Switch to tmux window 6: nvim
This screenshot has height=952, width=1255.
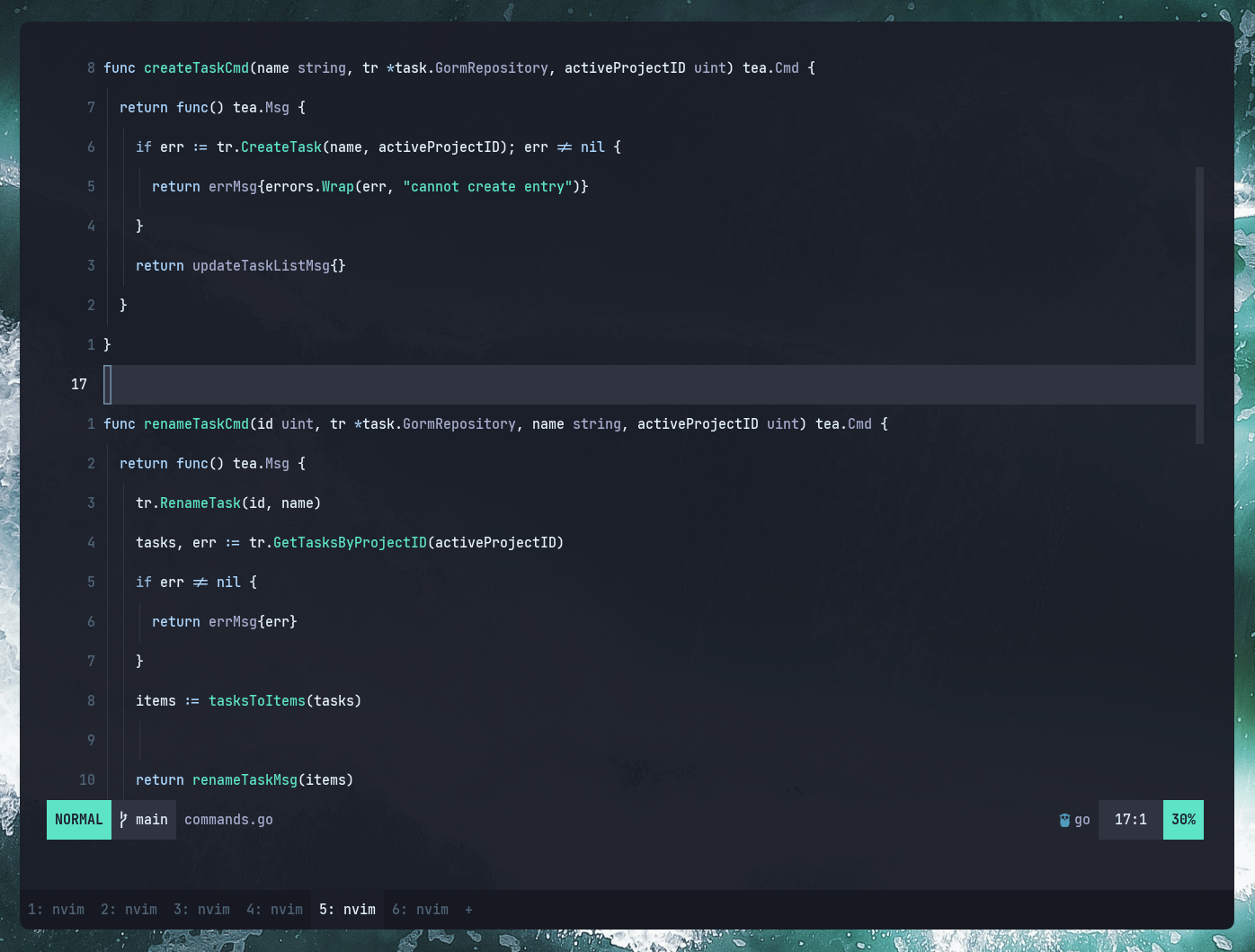point(421,910)
